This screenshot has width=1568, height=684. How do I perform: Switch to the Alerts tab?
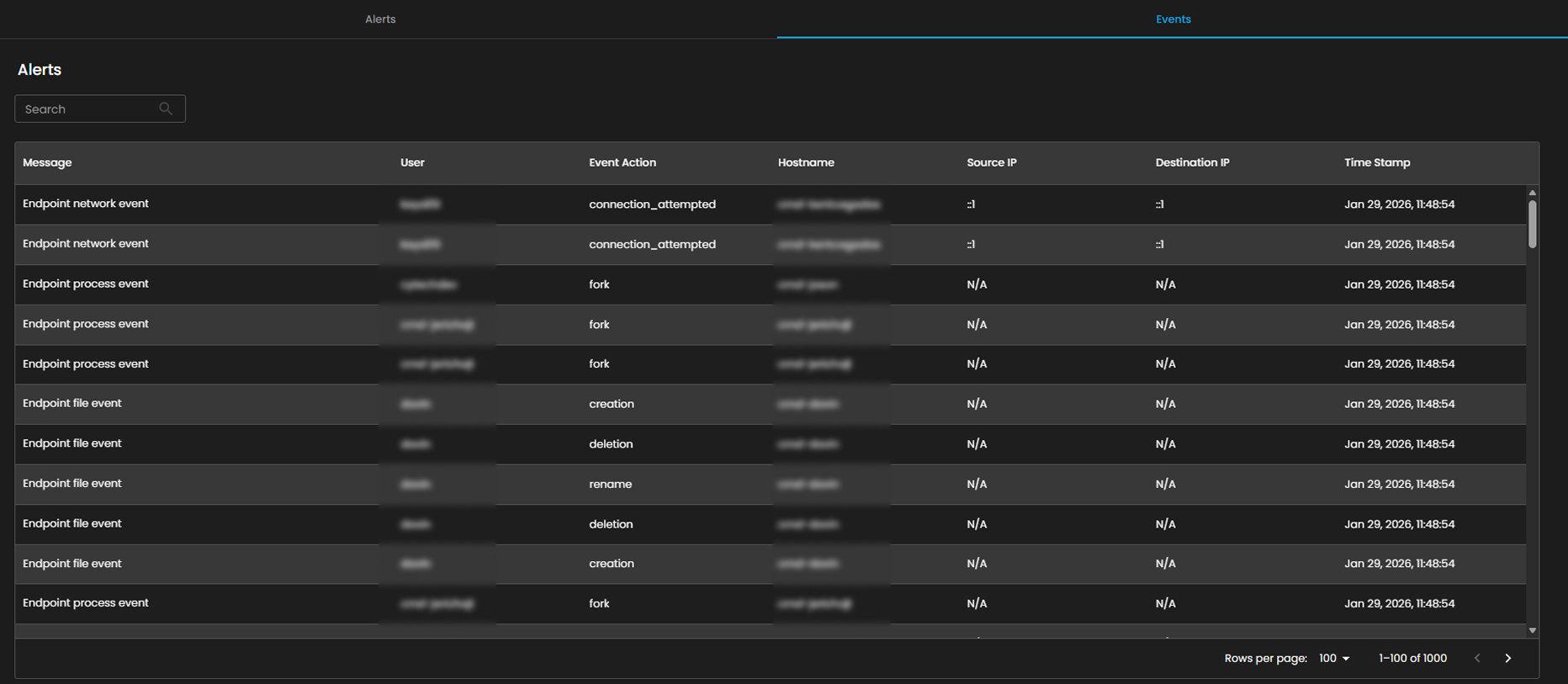point(380,19)
